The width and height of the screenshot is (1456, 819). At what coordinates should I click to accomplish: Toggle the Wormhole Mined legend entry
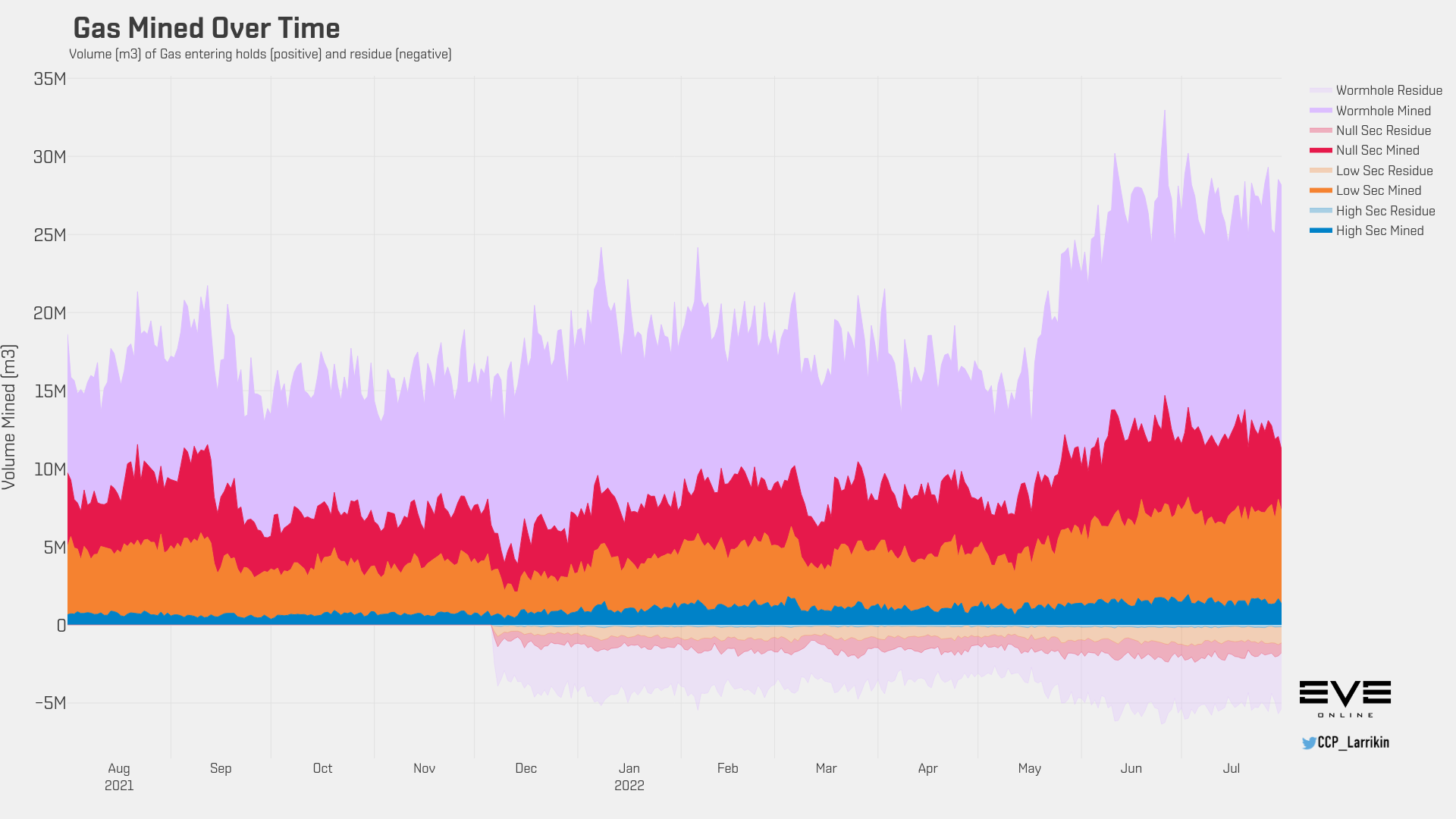coord(1382,111)
